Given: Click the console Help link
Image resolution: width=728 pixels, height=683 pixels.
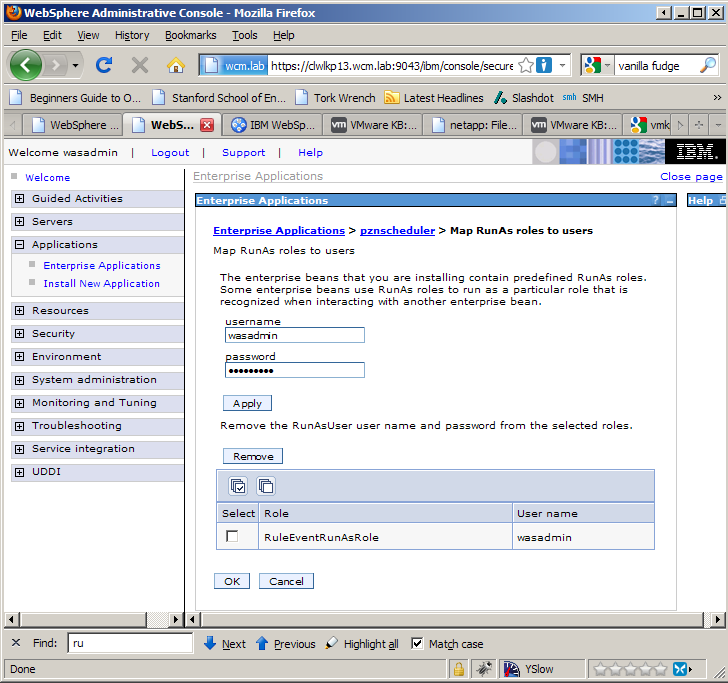Looking at the screenshot, I should point(310,152).
